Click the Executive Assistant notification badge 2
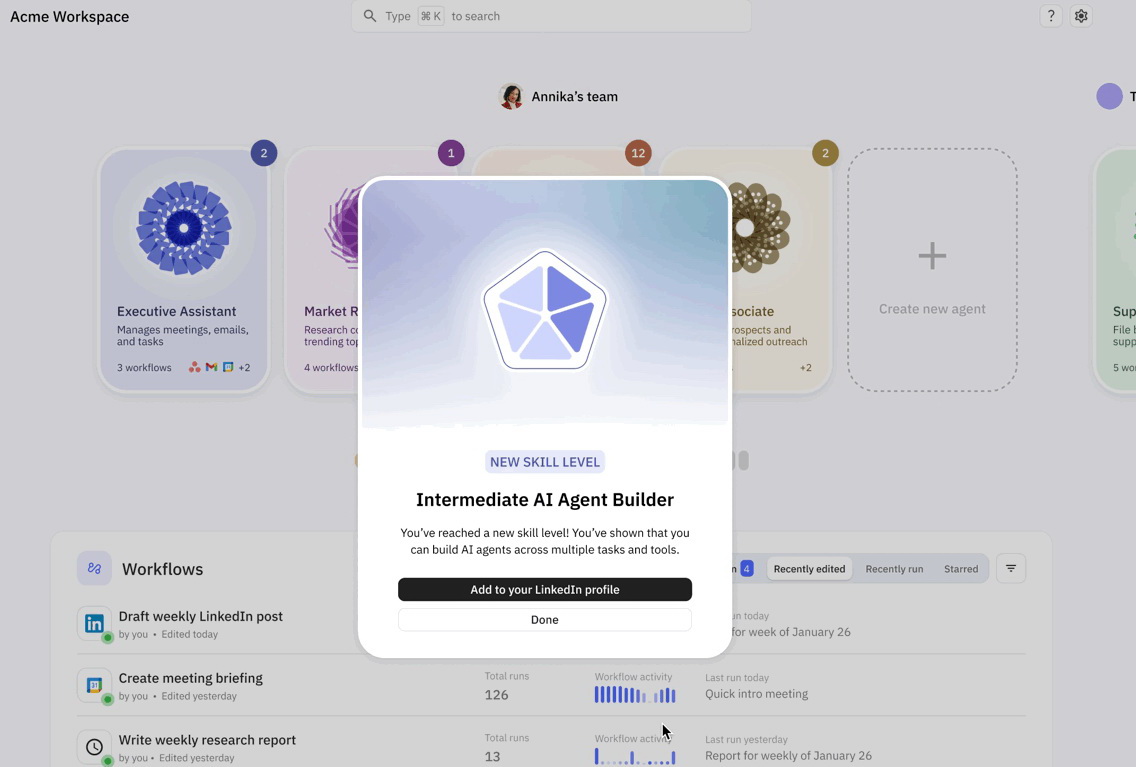This screenshot has width=1136, height=767. [264, 153]
